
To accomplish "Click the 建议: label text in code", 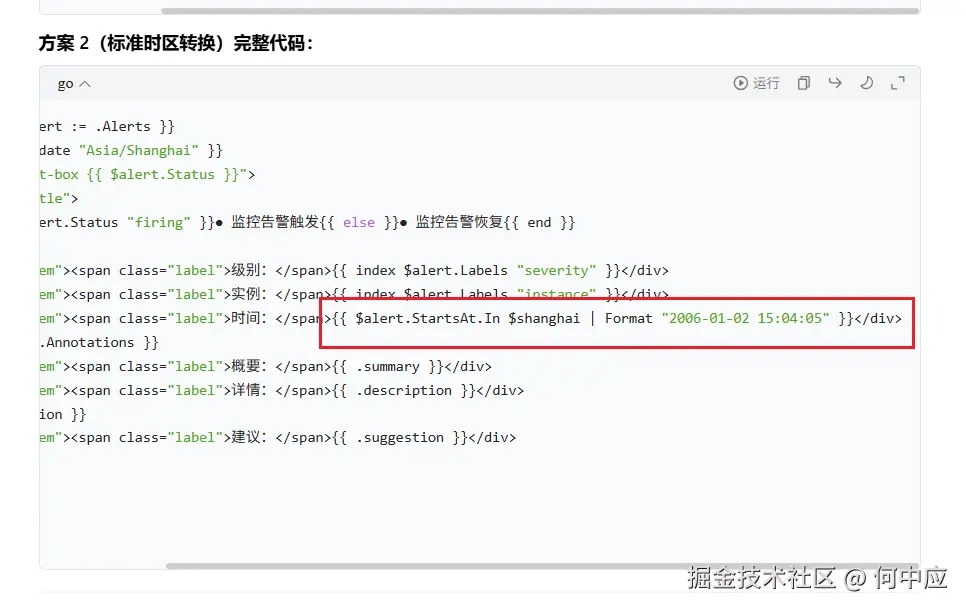I will pos(249,437).
